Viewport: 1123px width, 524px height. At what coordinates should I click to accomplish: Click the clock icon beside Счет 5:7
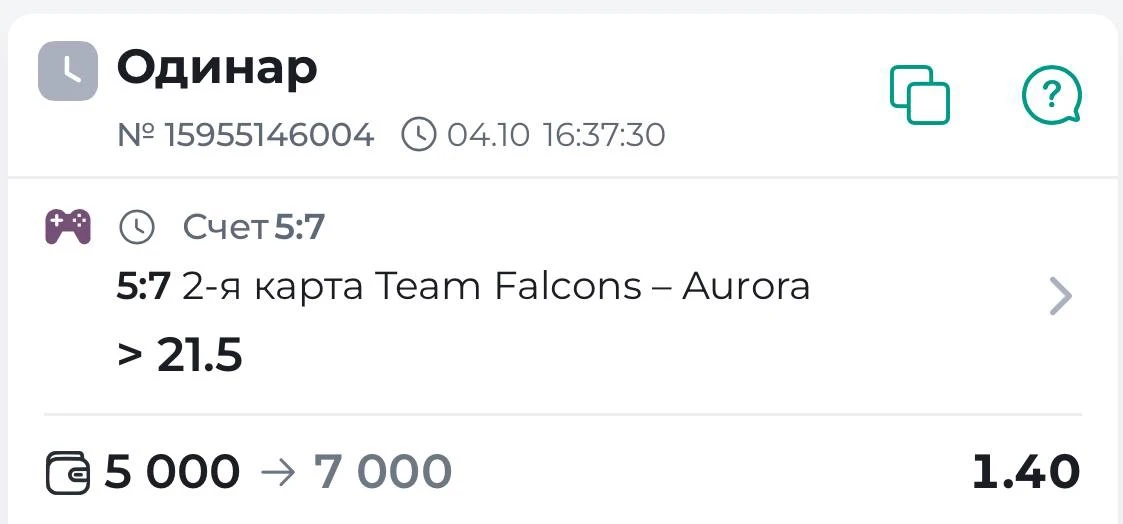click(136, 228)
